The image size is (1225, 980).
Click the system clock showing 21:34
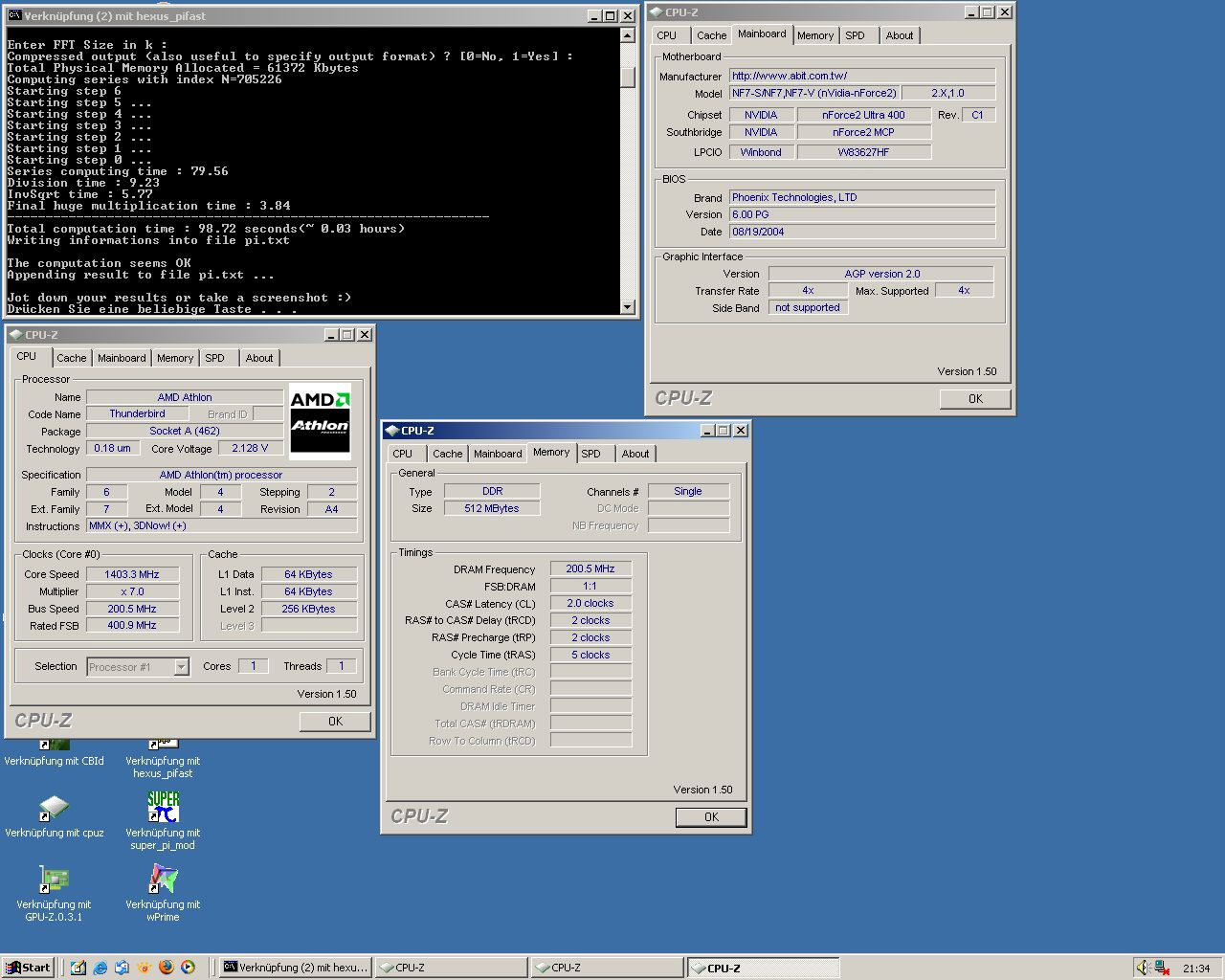tap(1196, 969)
